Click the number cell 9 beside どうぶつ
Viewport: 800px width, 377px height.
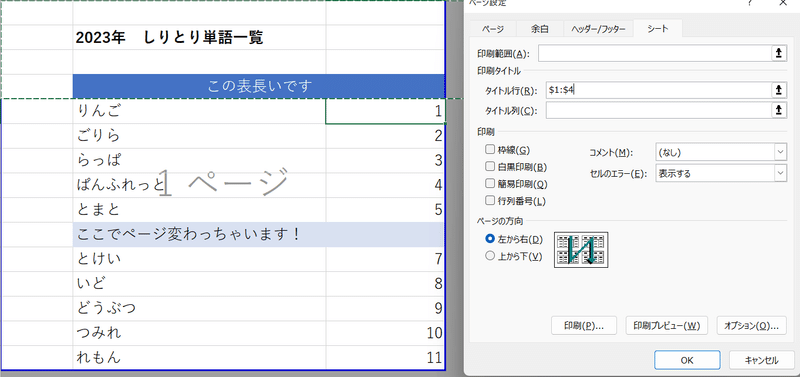tap(386, 309)
